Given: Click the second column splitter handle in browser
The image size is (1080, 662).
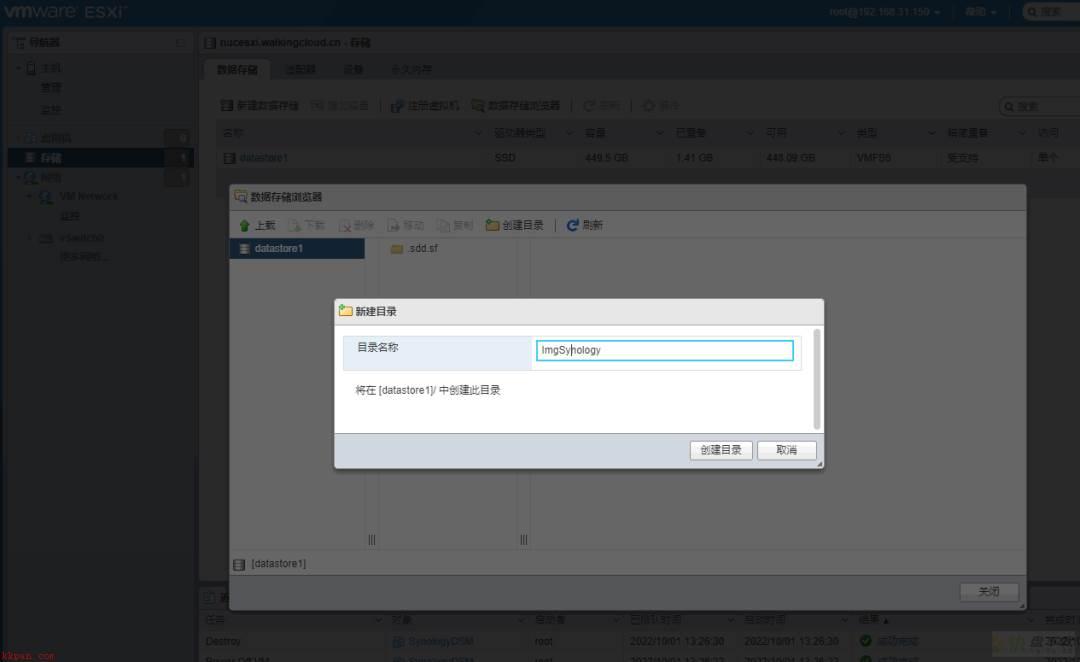Looking at the screenshot, I should [x=523, y=539].
